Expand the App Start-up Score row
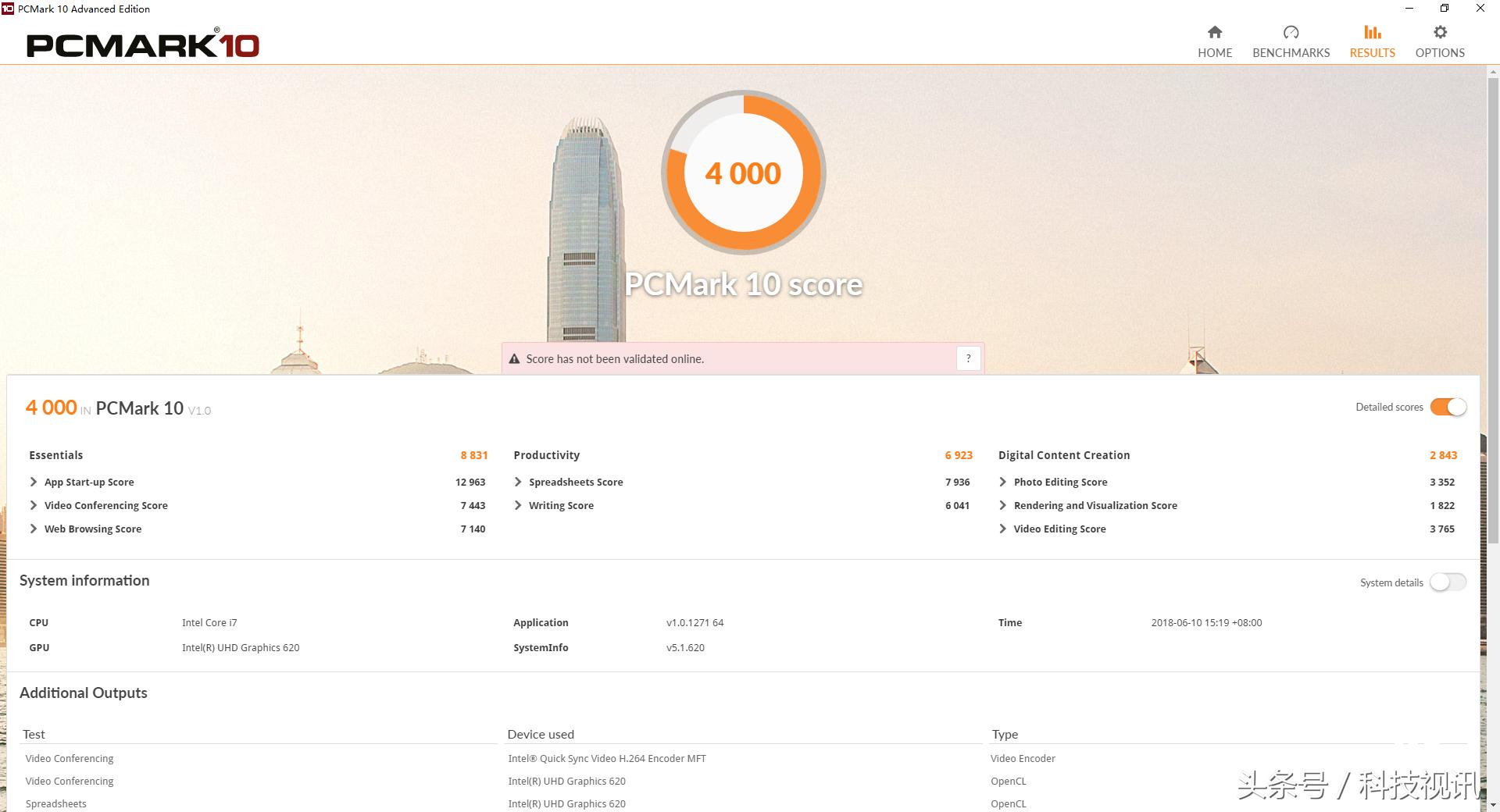The width and height of the screenshot is (1500, 812). pos(34,482)
